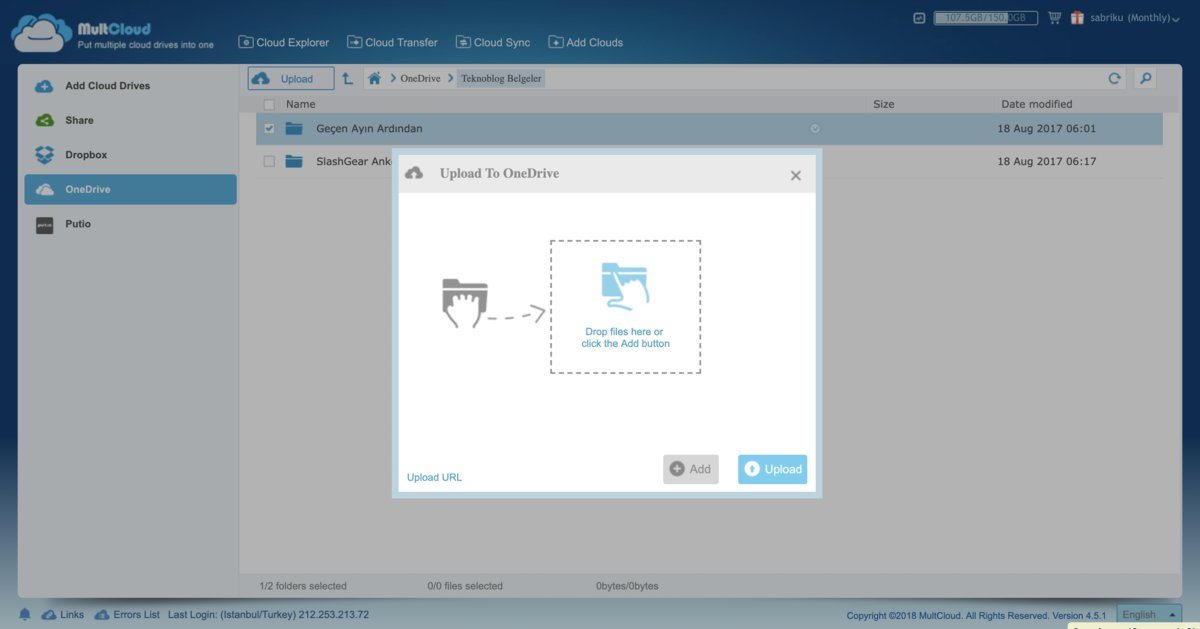Screen dimensions: 1200x629
Task: Toggle the select-all checkbox beside Name
Action: click(269, 104)
